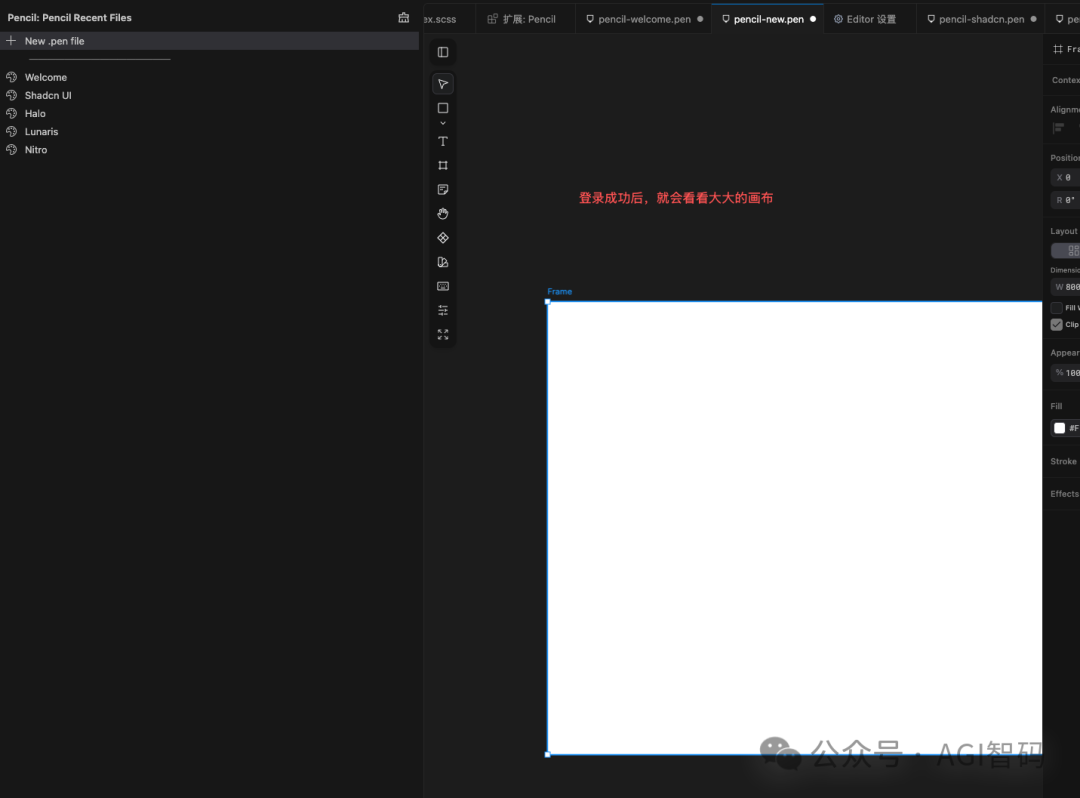The image size is (1080, 798).
Task: Toggle the sidebar panel icon atop the toolbar
Action: [443, 52]
